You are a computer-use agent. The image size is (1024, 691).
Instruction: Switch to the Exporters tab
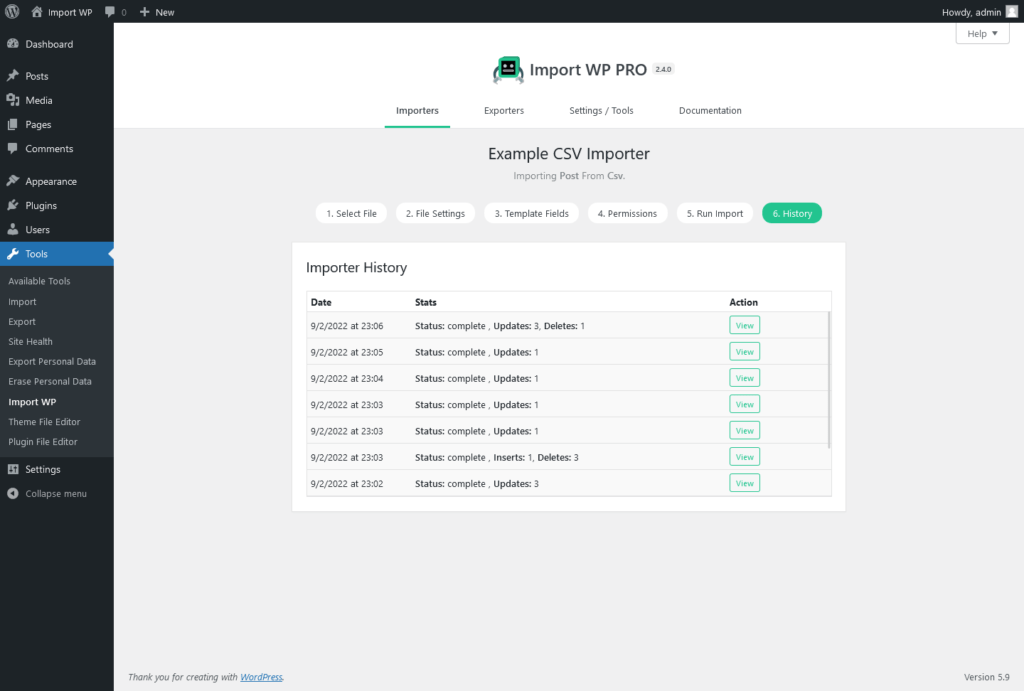pyautogui.click(x=504, y=110)
